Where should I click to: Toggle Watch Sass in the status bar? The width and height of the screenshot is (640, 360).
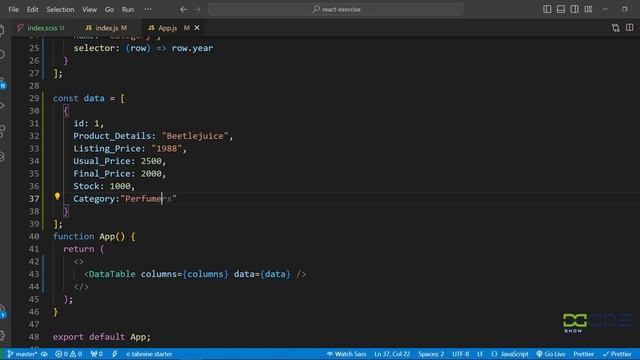coord(346,354)
